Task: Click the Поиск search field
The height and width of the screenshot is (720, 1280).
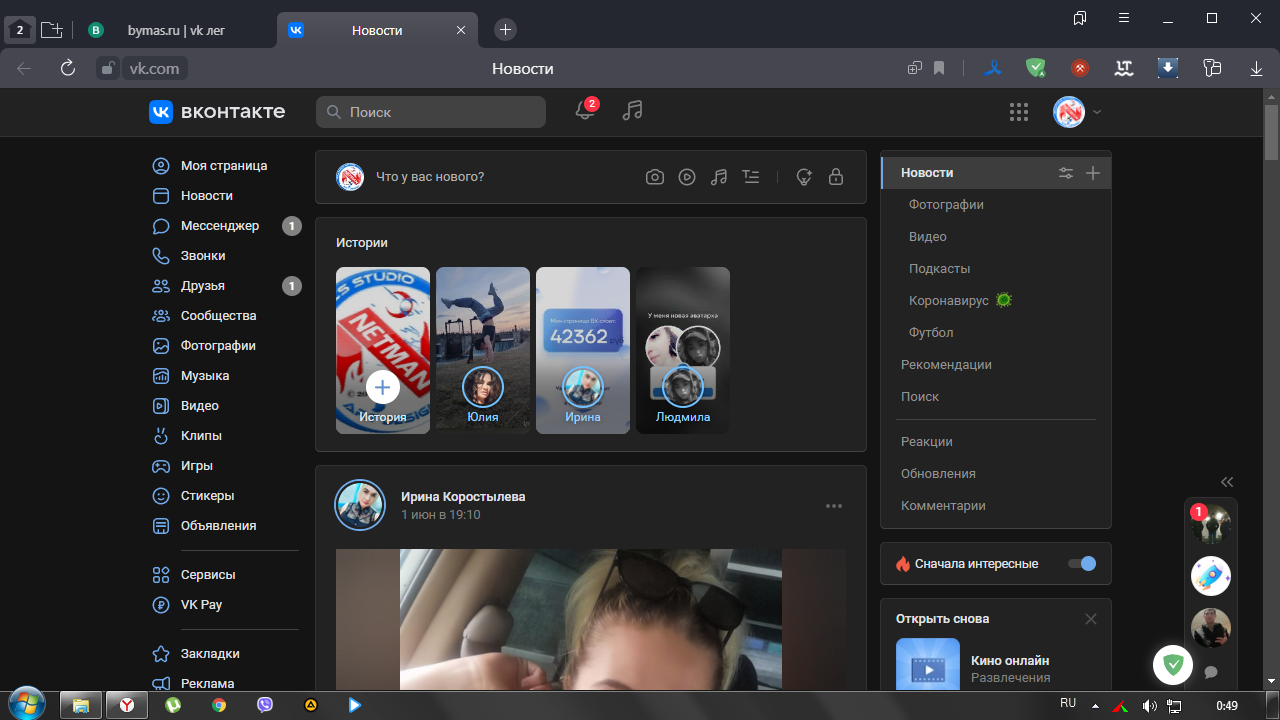Action: tap(432, 112)
